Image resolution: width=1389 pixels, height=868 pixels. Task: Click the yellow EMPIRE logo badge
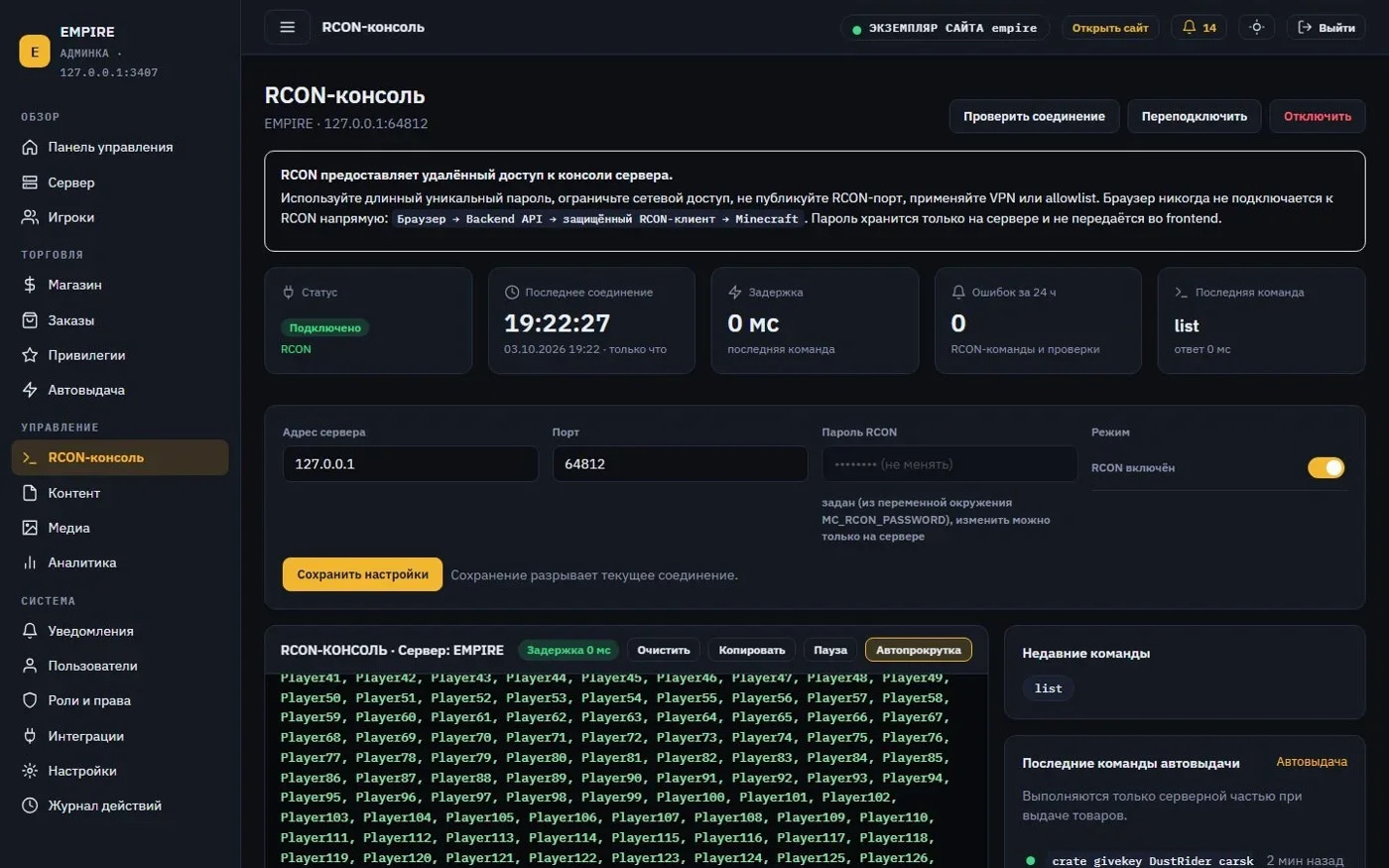click(x=35, y=52)
